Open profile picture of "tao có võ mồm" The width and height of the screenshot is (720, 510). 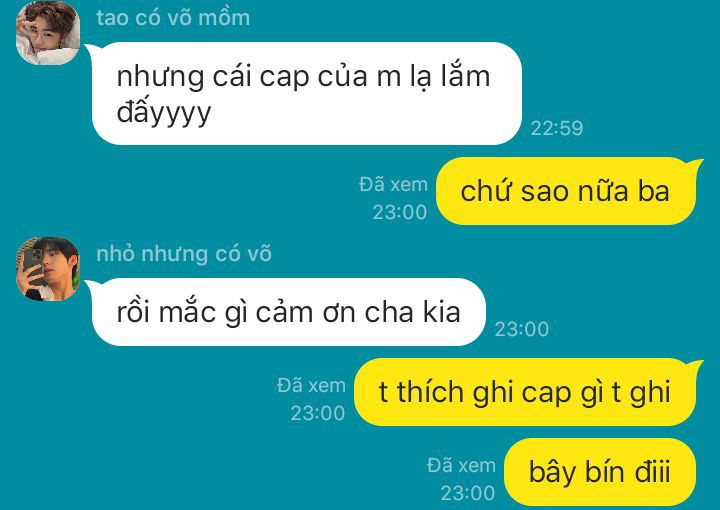point(48,33)
